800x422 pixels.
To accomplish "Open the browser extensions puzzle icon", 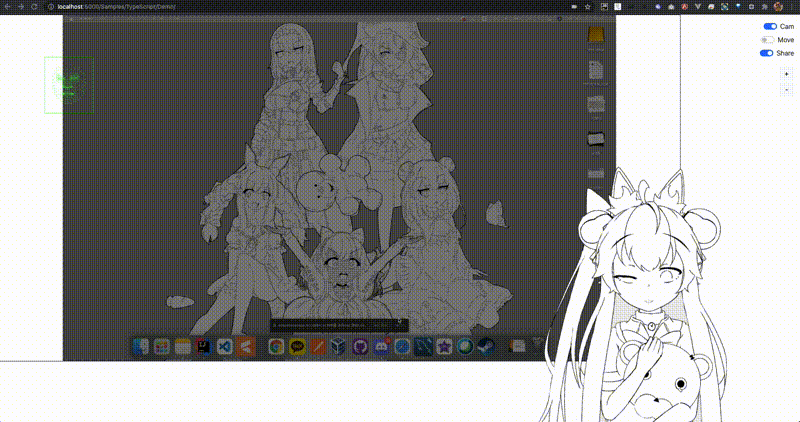I will [x=765, y=7].
